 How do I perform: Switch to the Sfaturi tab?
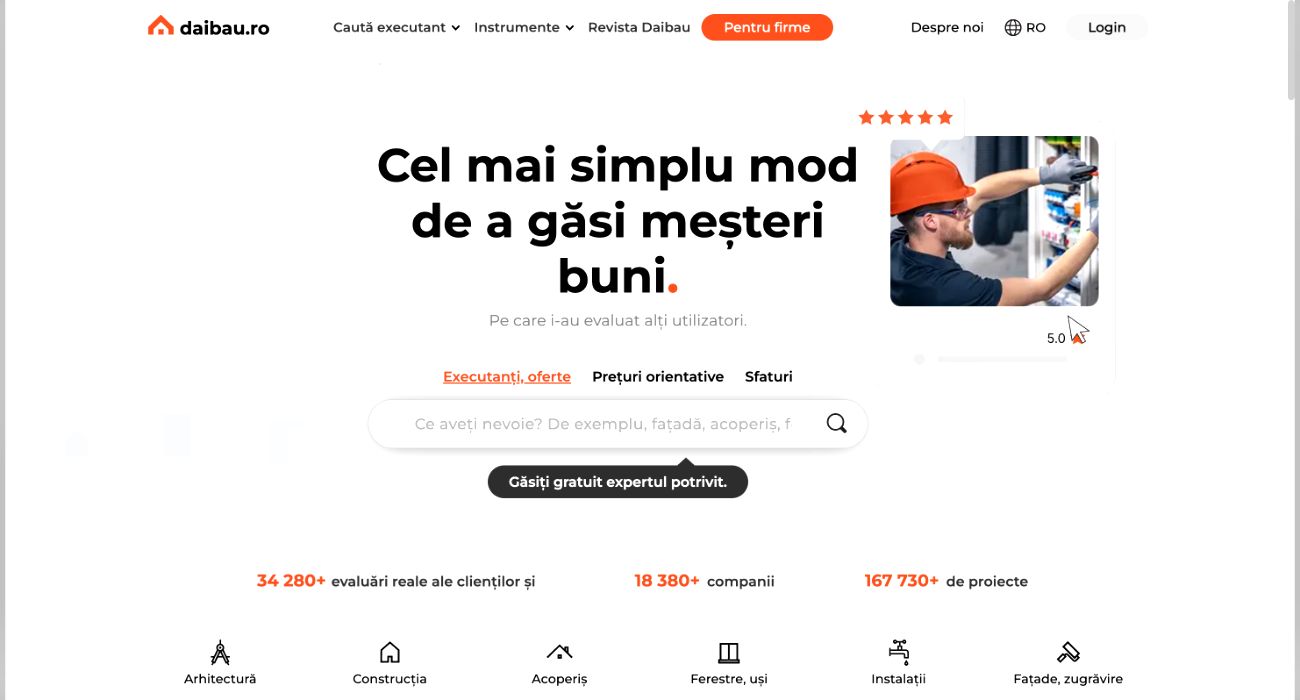click(x=768, y=377)
